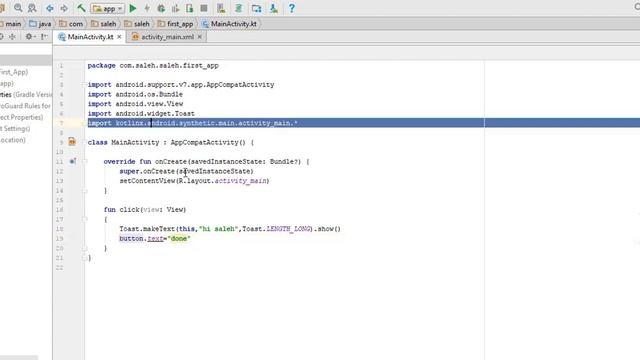Screen dimensions: 640x360
Task: Open project panel settings gear
Action: pyautogui.click(x=29, y=37)
